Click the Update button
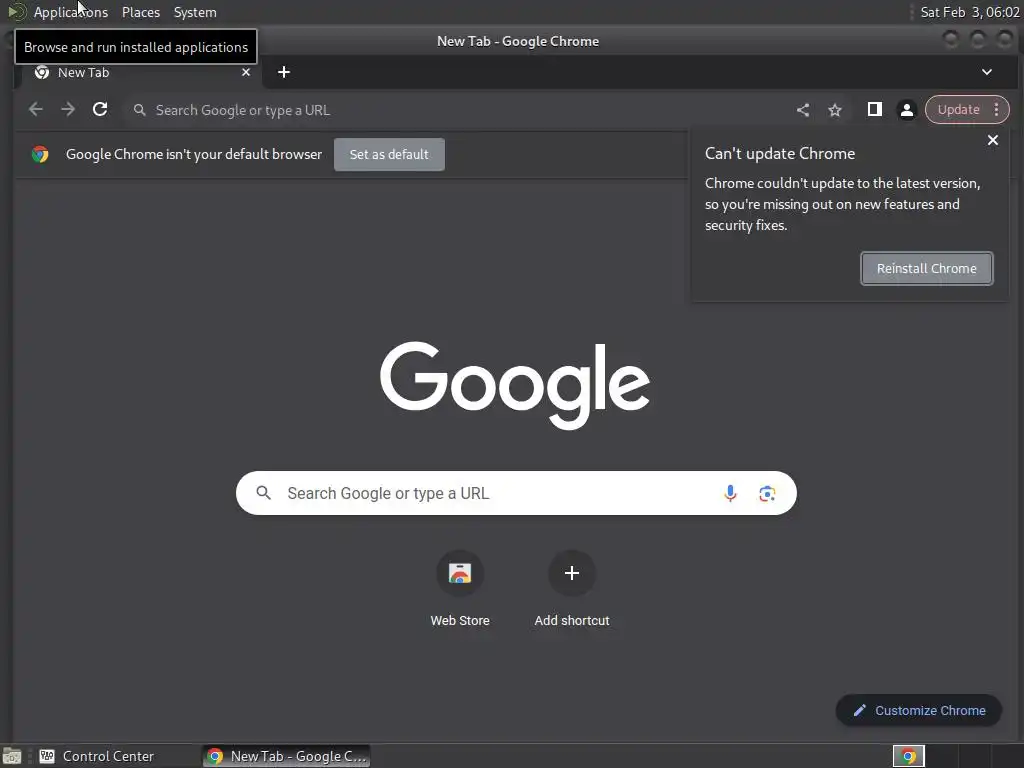The image size is (1024, 768). pyautogui.click(x=958, y=110)
